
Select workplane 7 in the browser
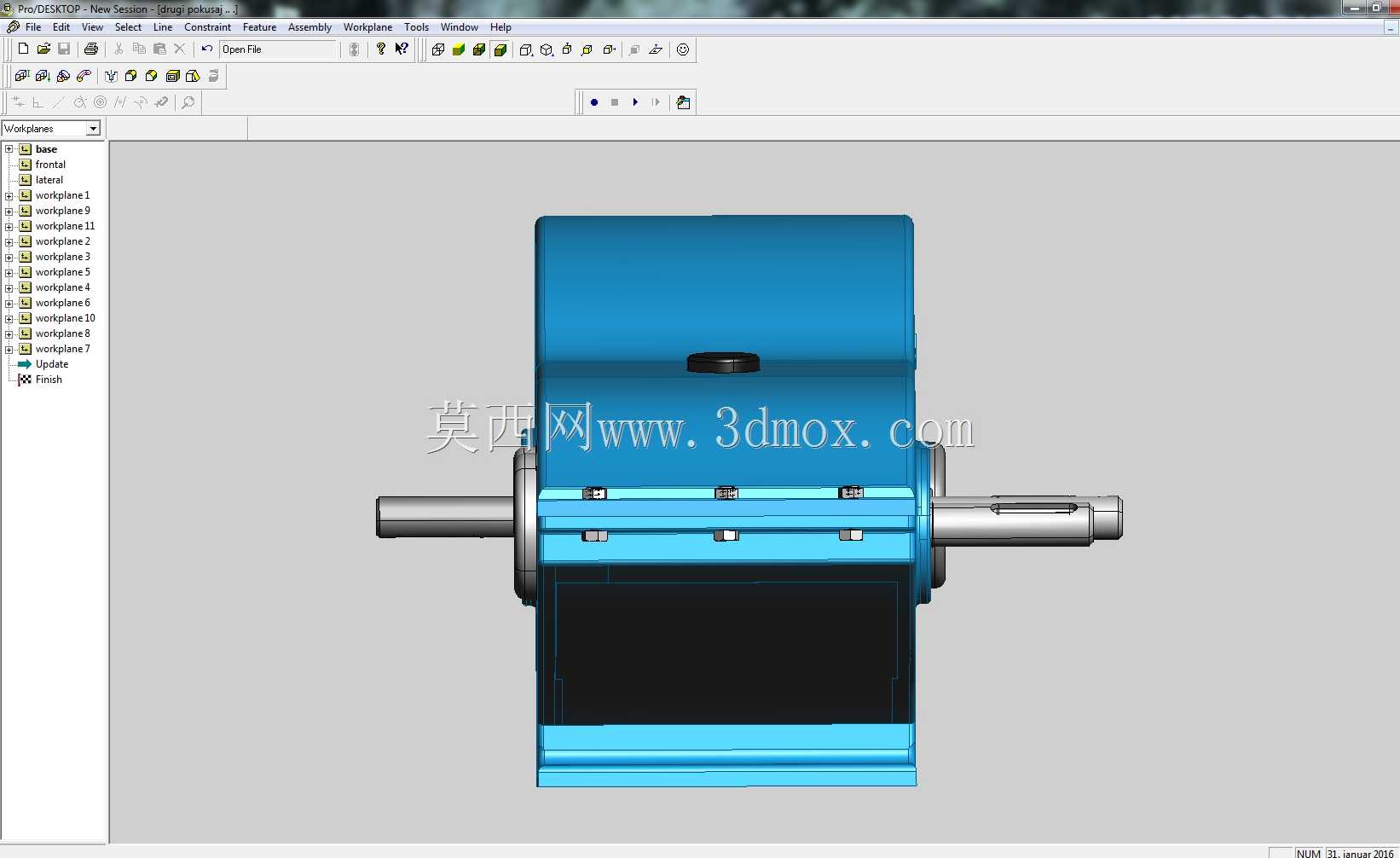coord(62,349)
